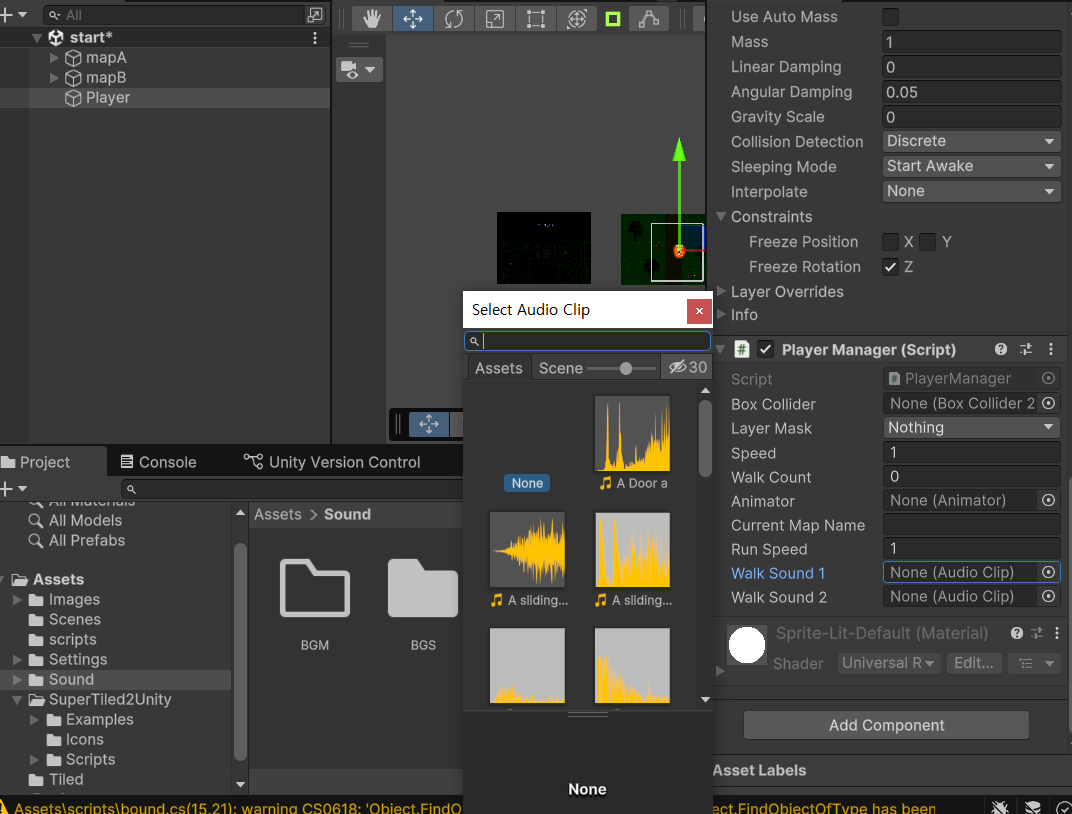Select None in the audio clip list
The height and width of the screenshot is (814, 1072).
click(527, 483)
